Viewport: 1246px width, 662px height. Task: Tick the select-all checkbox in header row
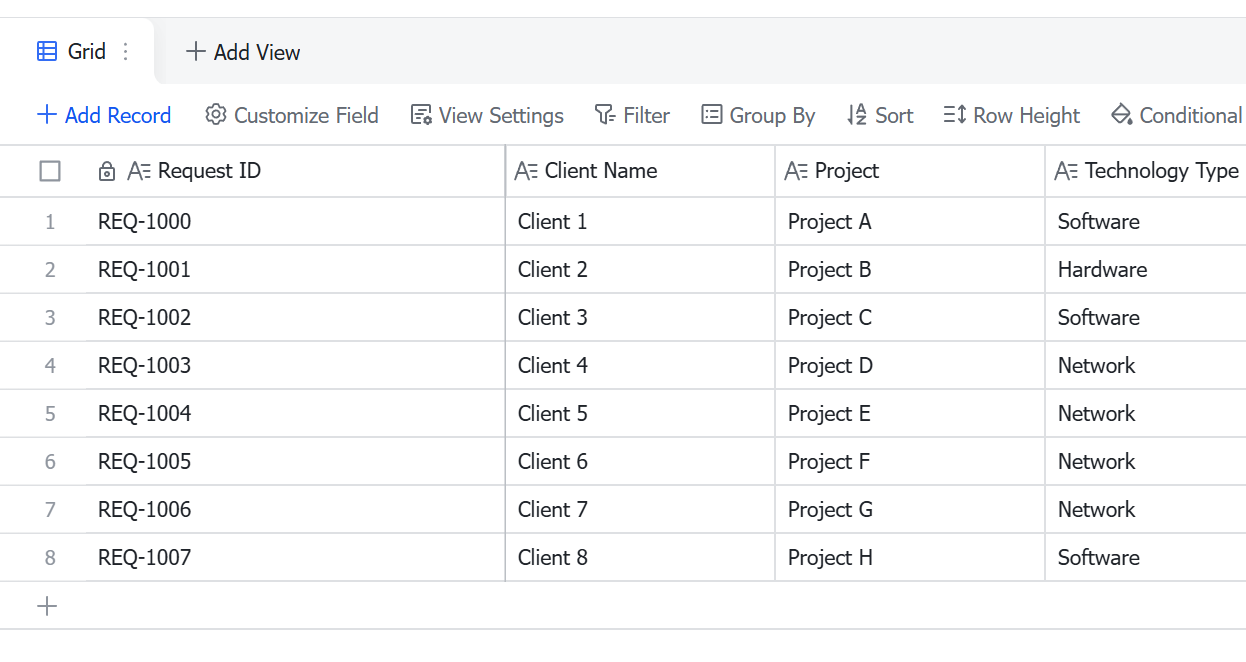point(50,171)
